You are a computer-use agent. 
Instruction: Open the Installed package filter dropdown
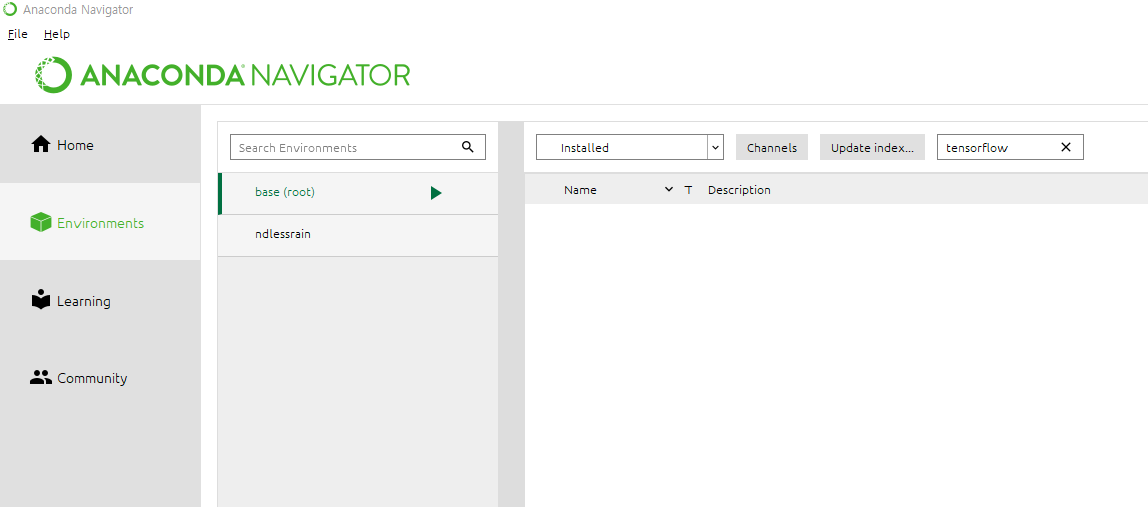click(630, 147)
